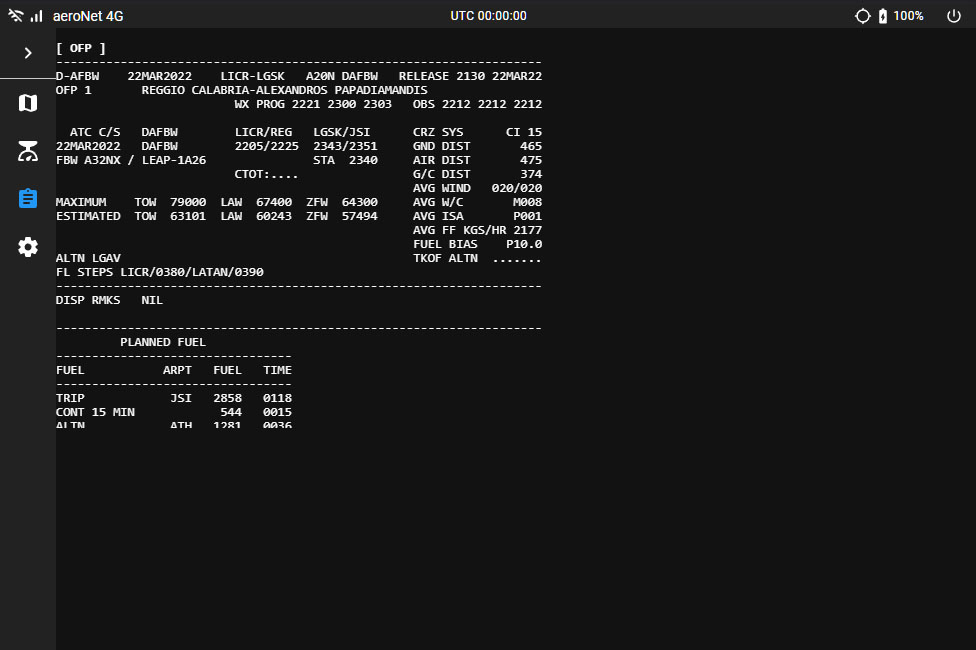Click the cellular signal bars icon
Viewport: 976px width, 650px height.
tap(37, 16)
